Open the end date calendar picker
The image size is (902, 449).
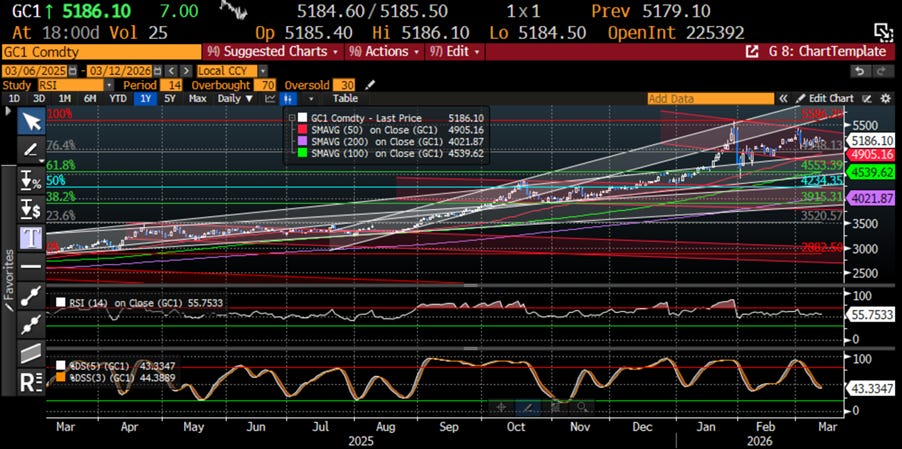point(157,71)
